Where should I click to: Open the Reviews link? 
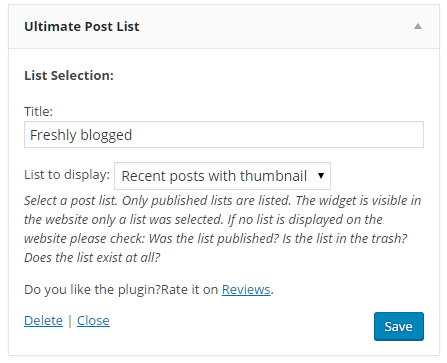pyautogui.click(x=246, y=289)
